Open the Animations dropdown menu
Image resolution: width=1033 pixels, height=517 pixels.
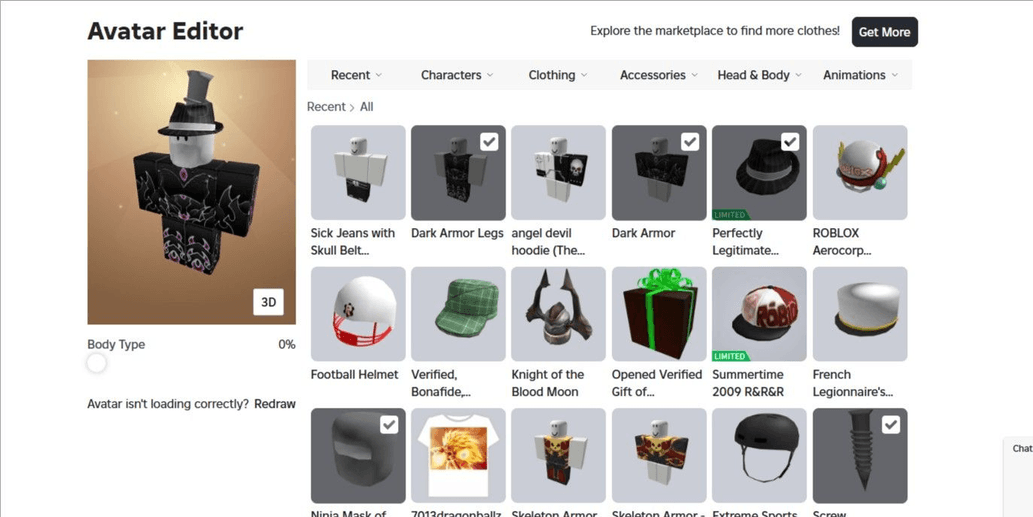(x=860, y=75)
